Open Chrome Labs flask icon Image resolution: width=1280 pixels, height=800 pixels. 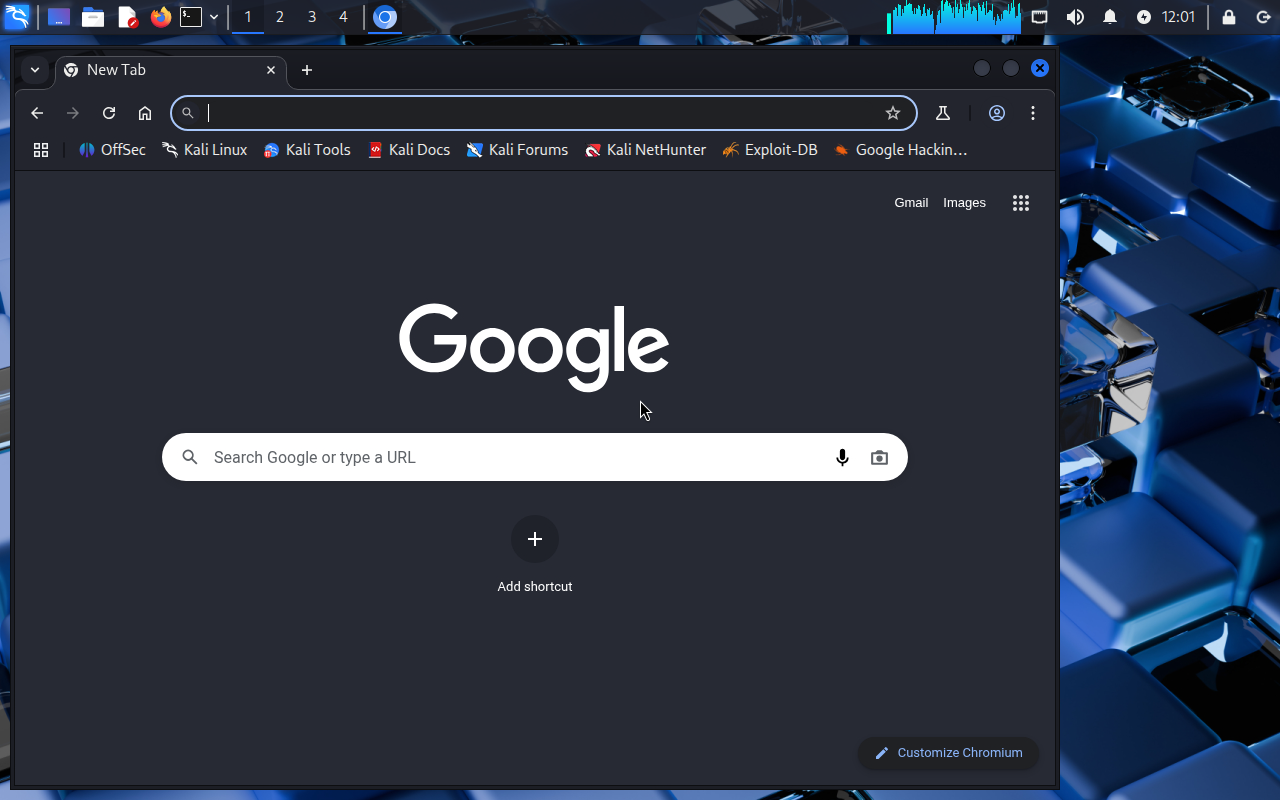[942, 113]
